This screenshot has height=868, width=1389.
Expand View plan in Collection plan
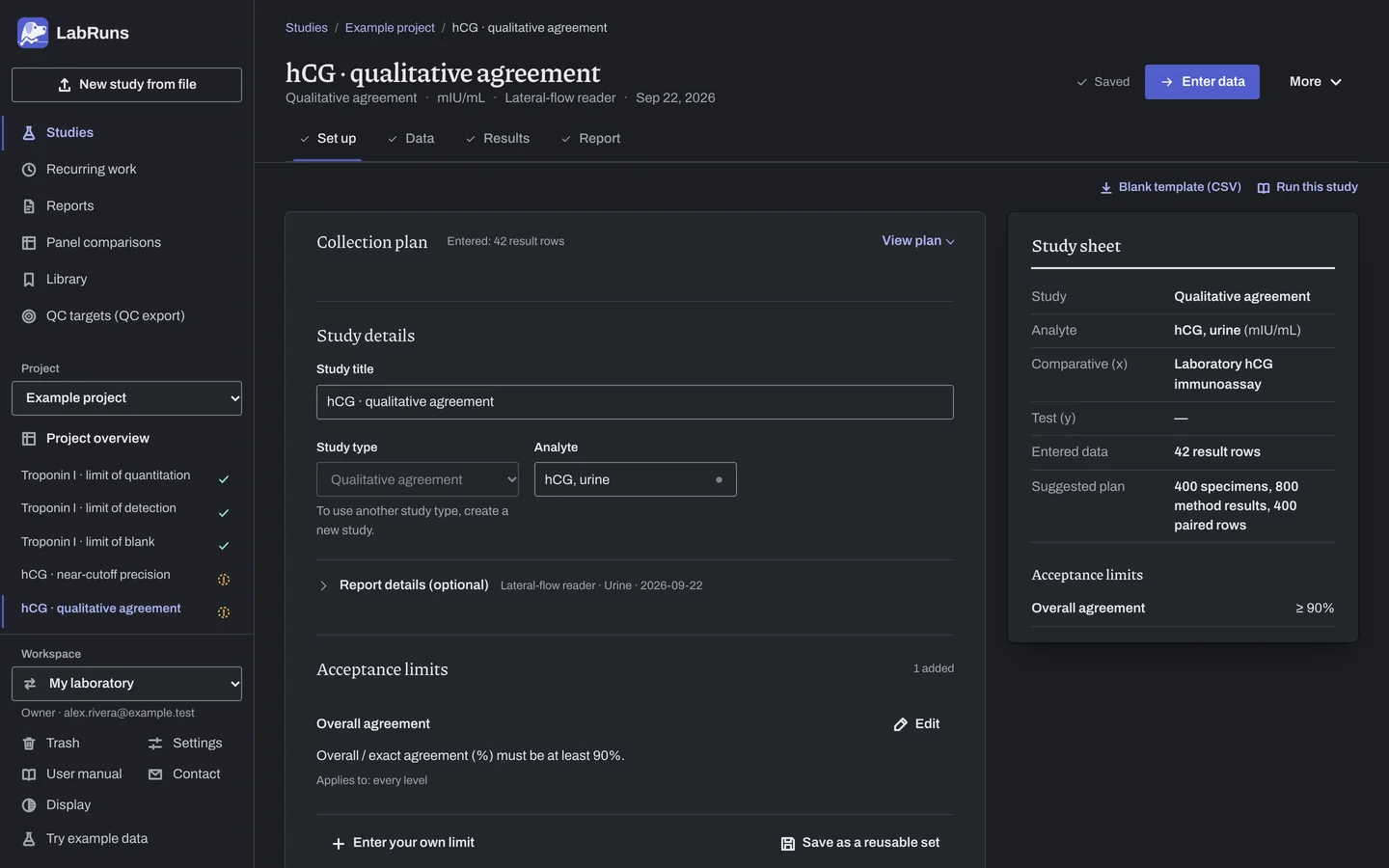point(918,241)
